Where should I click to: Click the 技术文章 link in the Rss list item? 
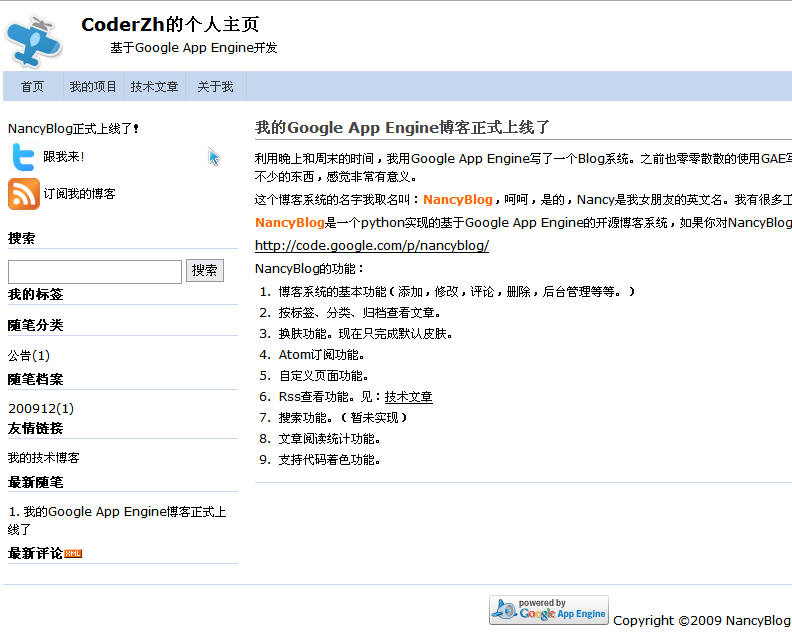pos(409,397)
